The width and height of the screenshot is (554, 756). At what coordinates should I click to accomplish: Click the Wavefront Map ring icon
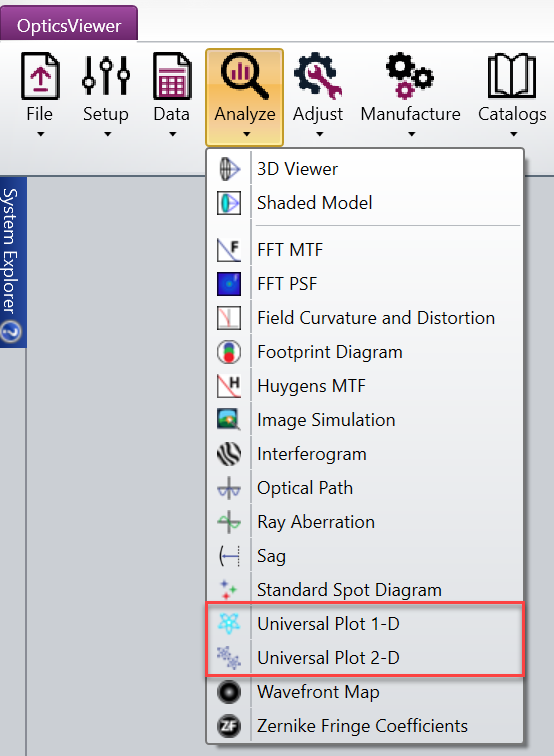tap(229, 692)
